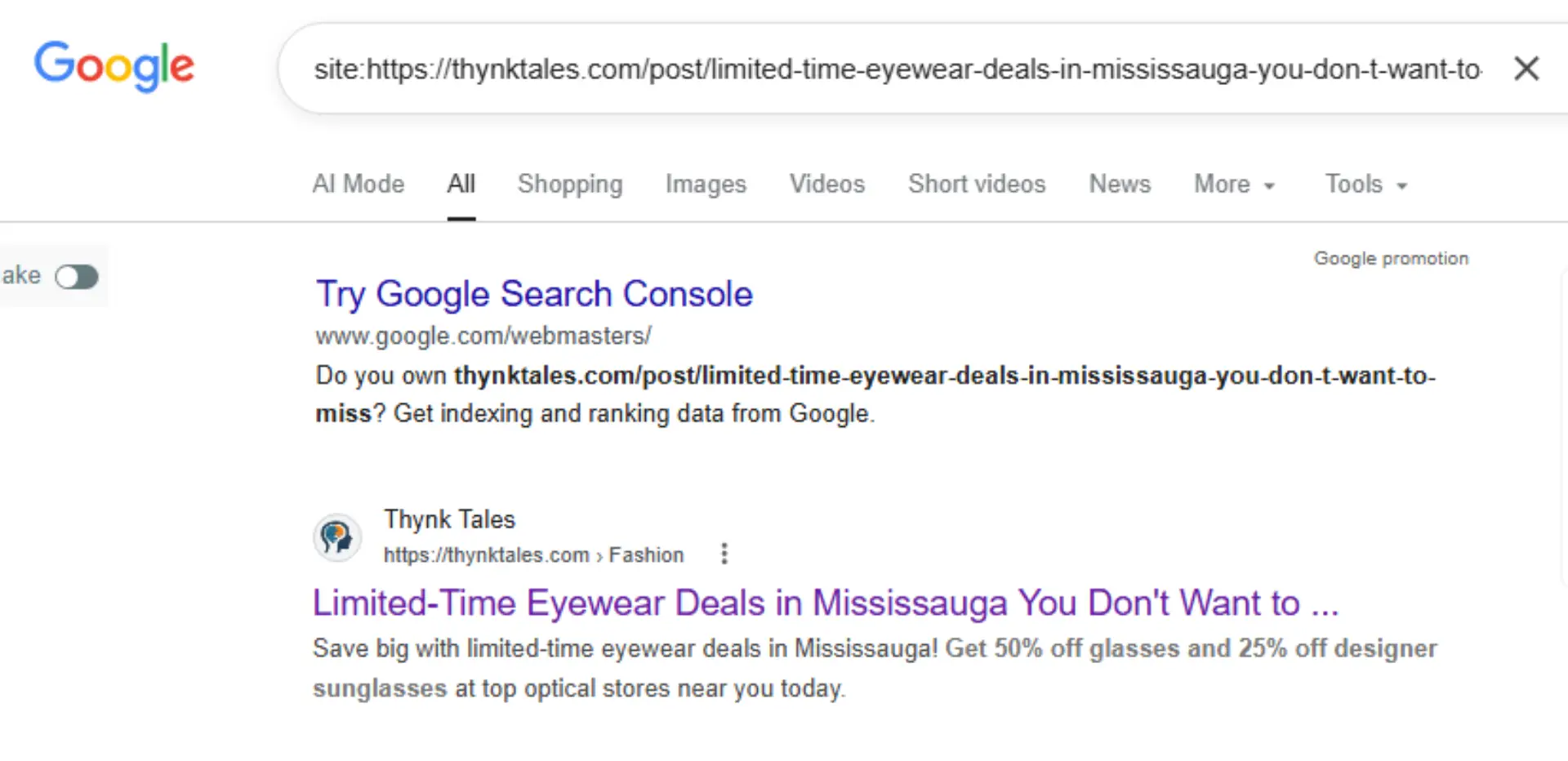Image resolution: width=1568 pixels, height=761 pixels.
Task: Click the Google promotion label
Action: (x=1391, y=259)
